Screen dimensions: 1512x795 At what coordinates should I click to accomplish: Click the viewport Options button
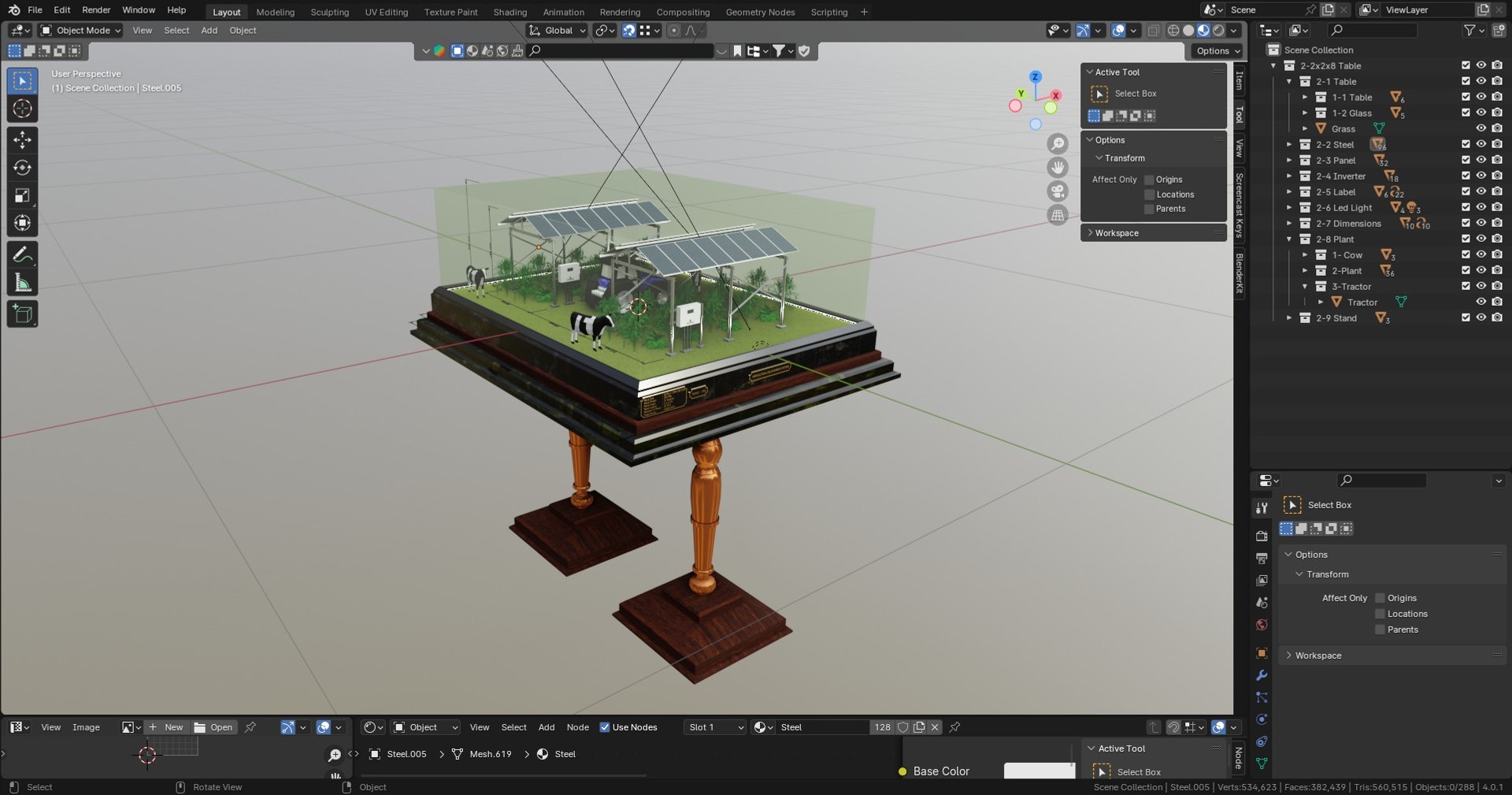coord(1217,50)
